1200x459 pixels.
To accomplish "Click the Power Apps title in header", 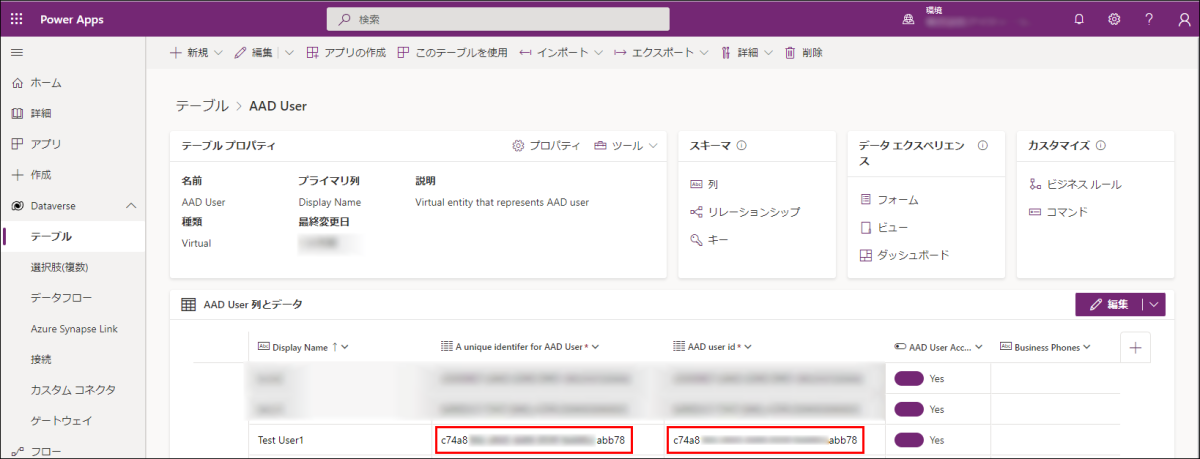I will pyautogui.click(x=71, y=19).
